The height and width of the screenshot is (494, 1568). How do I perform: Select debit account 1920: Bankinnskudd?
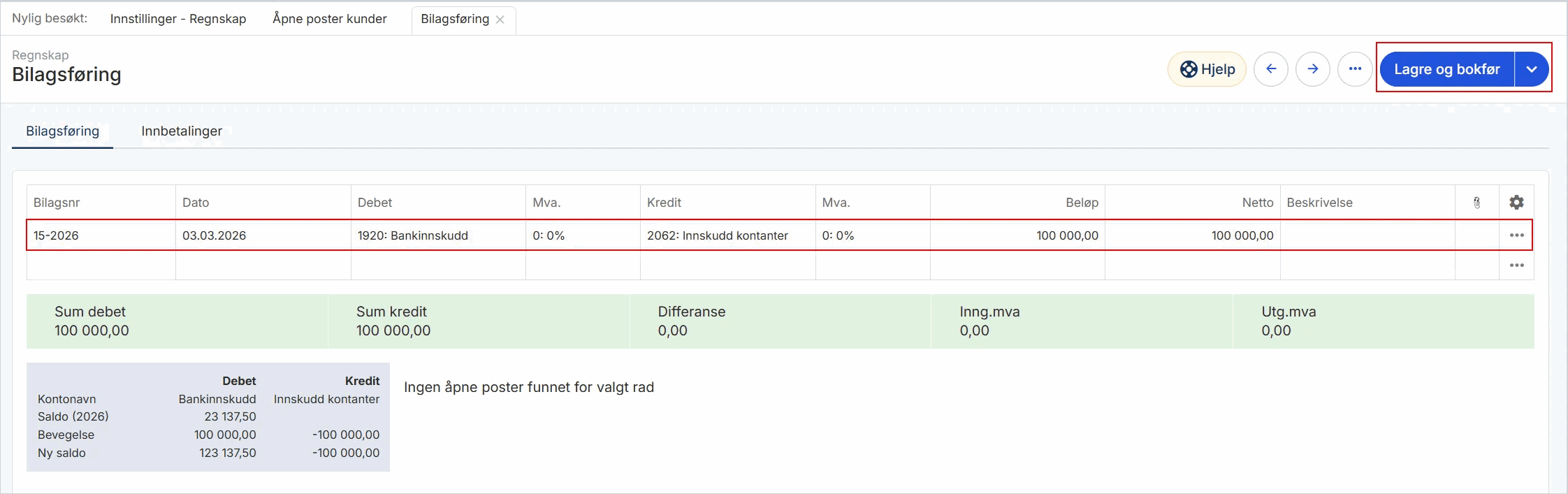coord(438,235)
